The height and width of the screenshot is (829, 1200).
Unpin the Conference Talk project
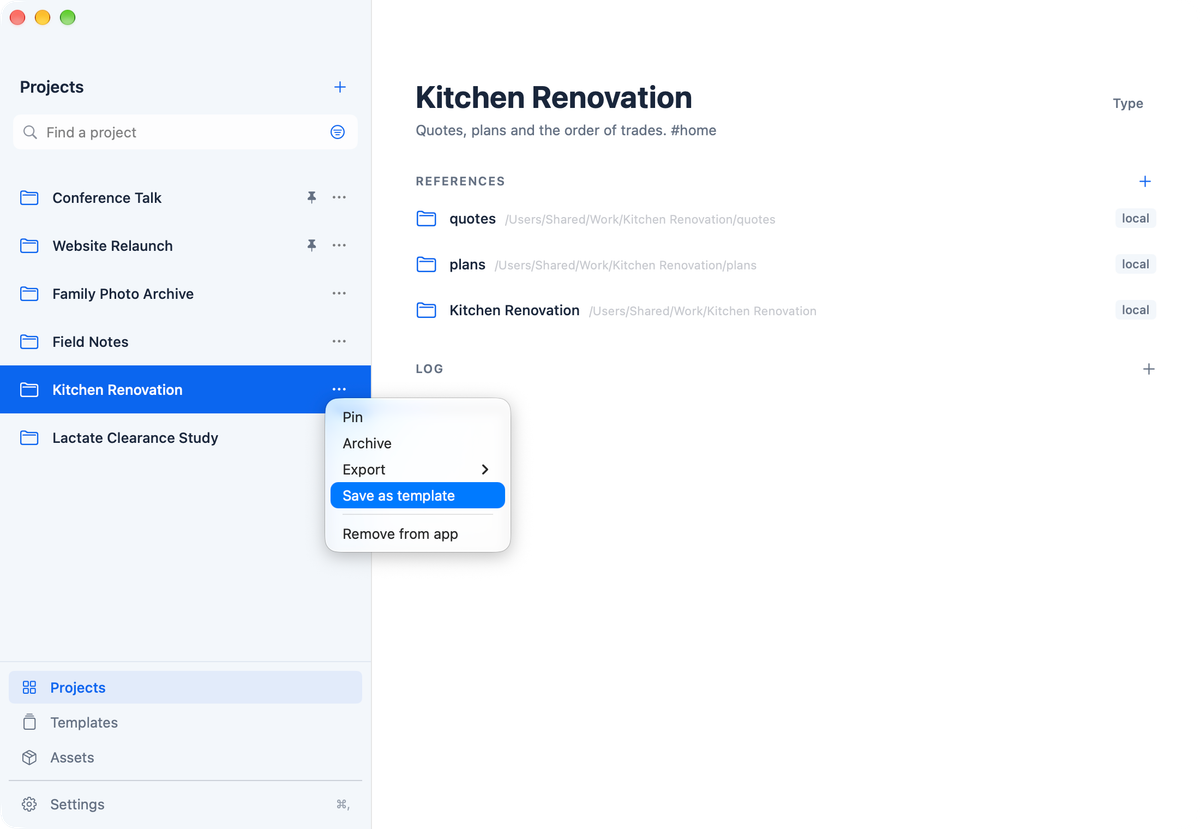[311, 198]
